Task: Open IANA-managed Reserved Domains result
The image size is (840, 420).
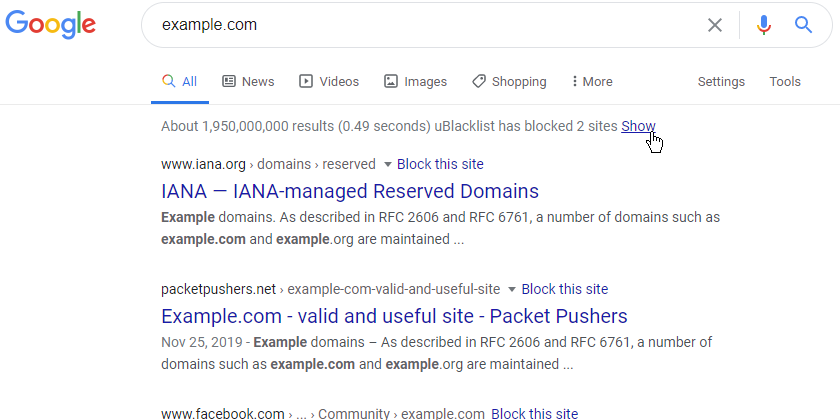Action: 350,191
